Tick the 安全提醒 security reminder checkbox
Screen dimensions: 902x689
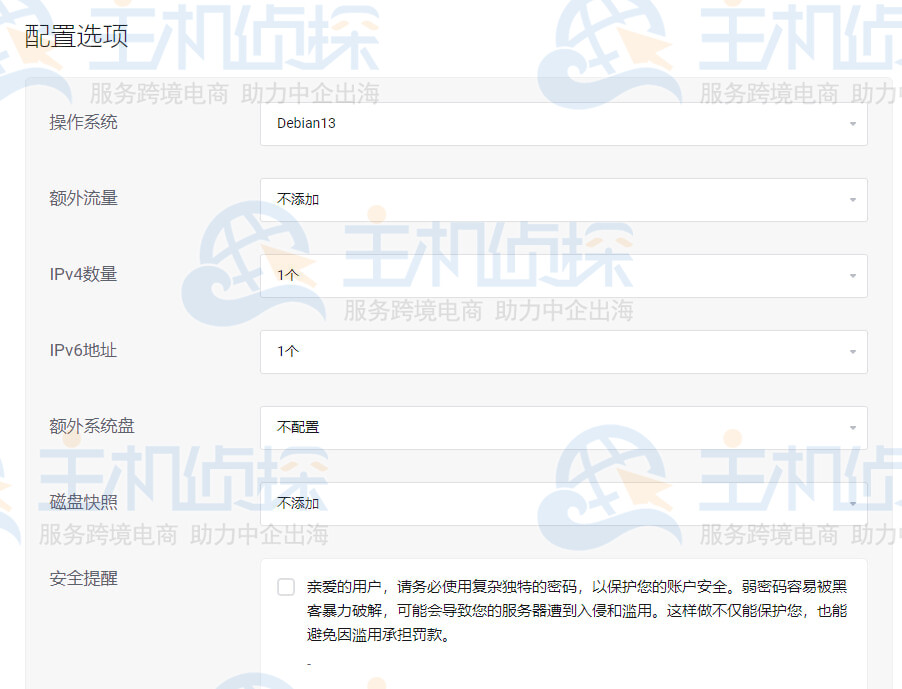pyautogui.click(x=286, y=587)
